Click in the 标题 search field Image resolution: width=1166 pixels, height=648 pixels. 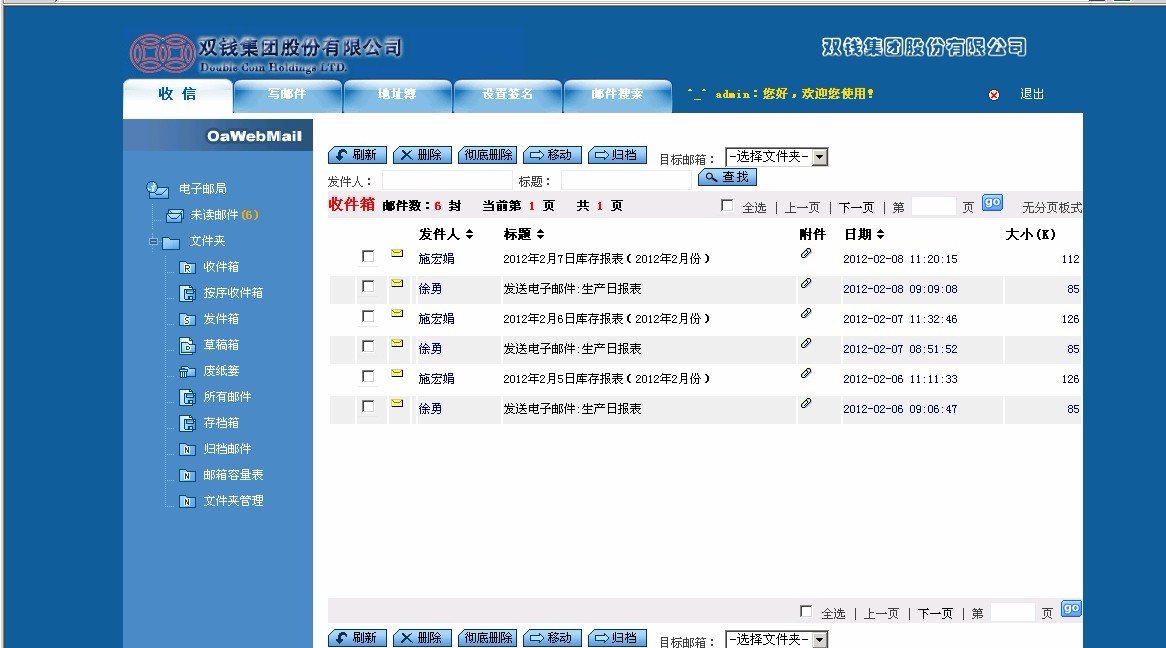click(627, 181)
